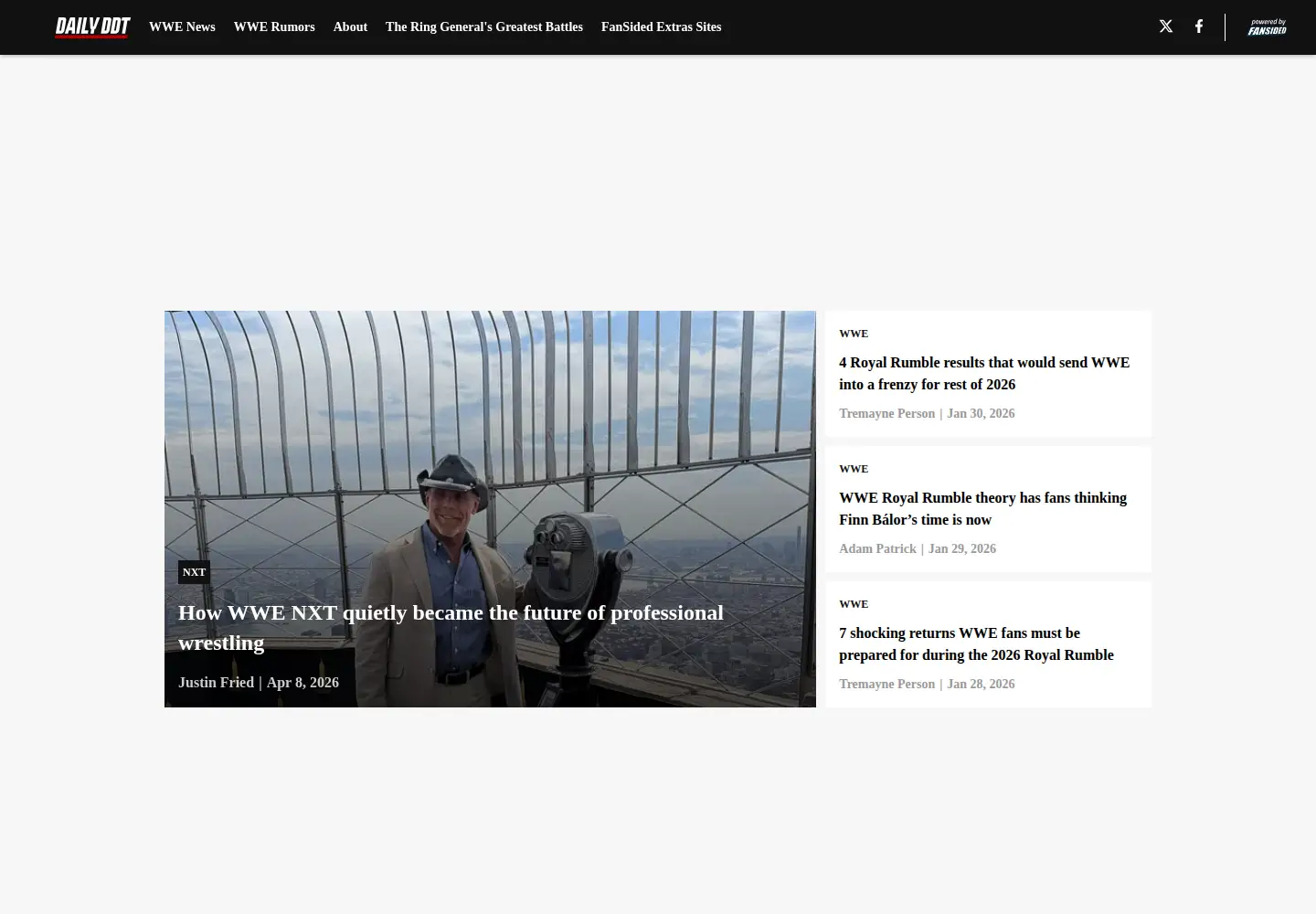Open the WWE News menu
Screen dimensions: 1316x914
point(182,27)
